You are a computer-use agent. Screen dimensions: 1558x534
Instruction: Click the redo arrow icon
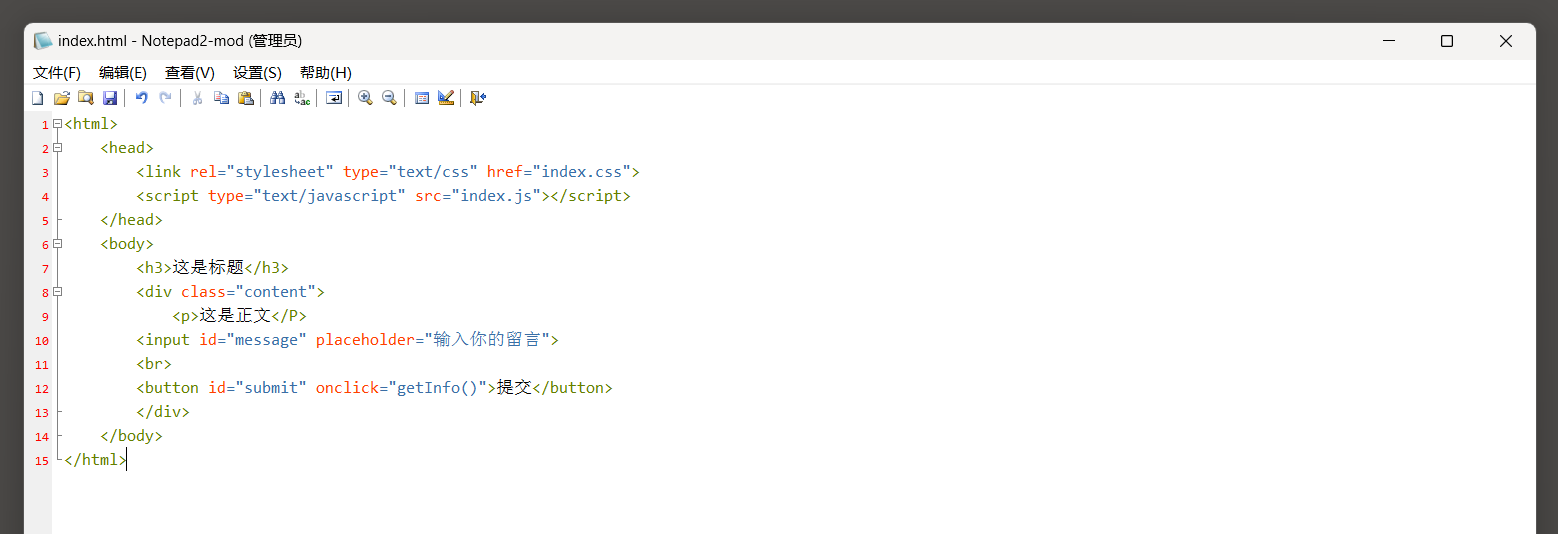coord(166,98)
